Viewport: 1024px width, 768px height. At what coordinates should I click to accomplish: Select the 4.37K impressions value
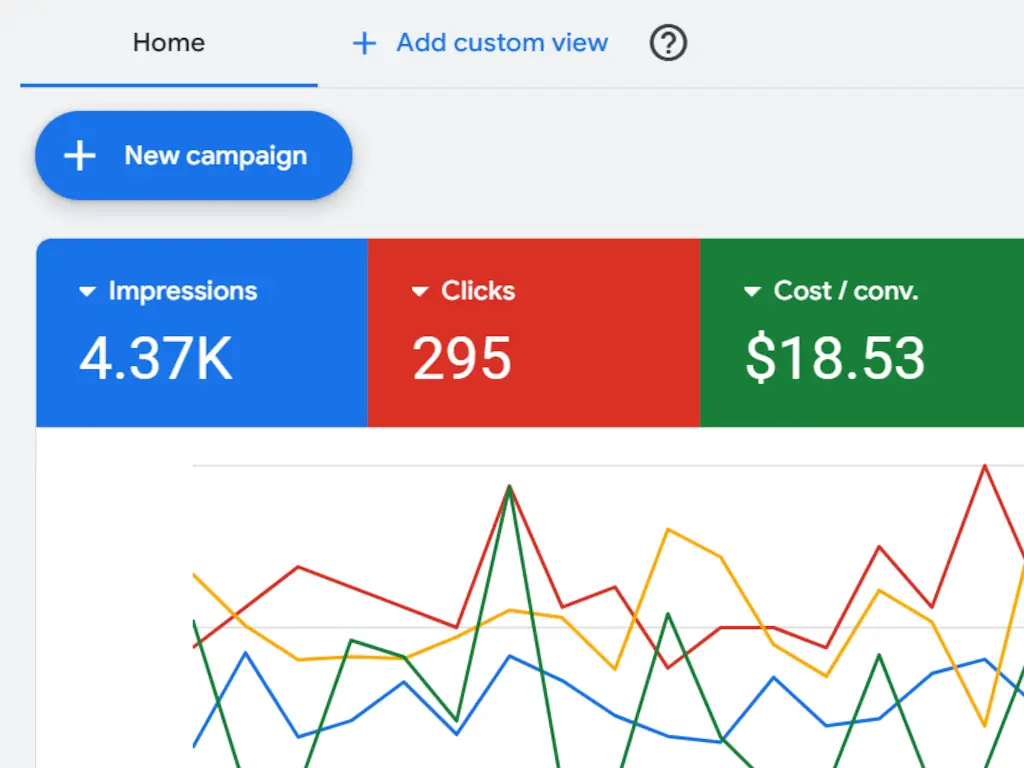point(155,358)
